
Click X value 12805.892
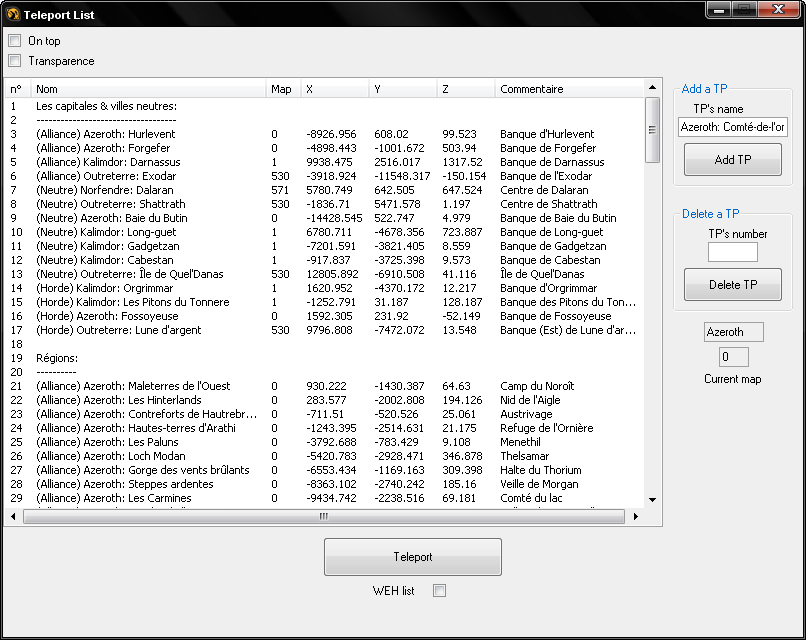tap(332, 274)
